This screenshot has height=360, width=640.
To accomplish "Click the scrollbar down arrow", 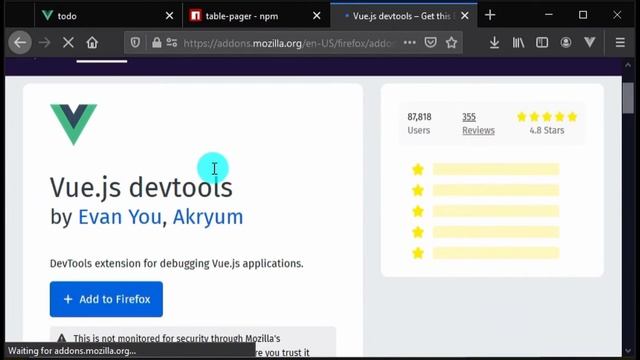I will point(628,351).
